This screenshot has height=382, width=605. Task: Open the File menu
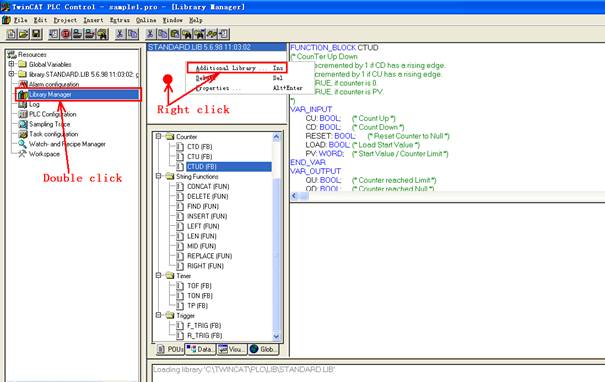click(x=21, y=20)
